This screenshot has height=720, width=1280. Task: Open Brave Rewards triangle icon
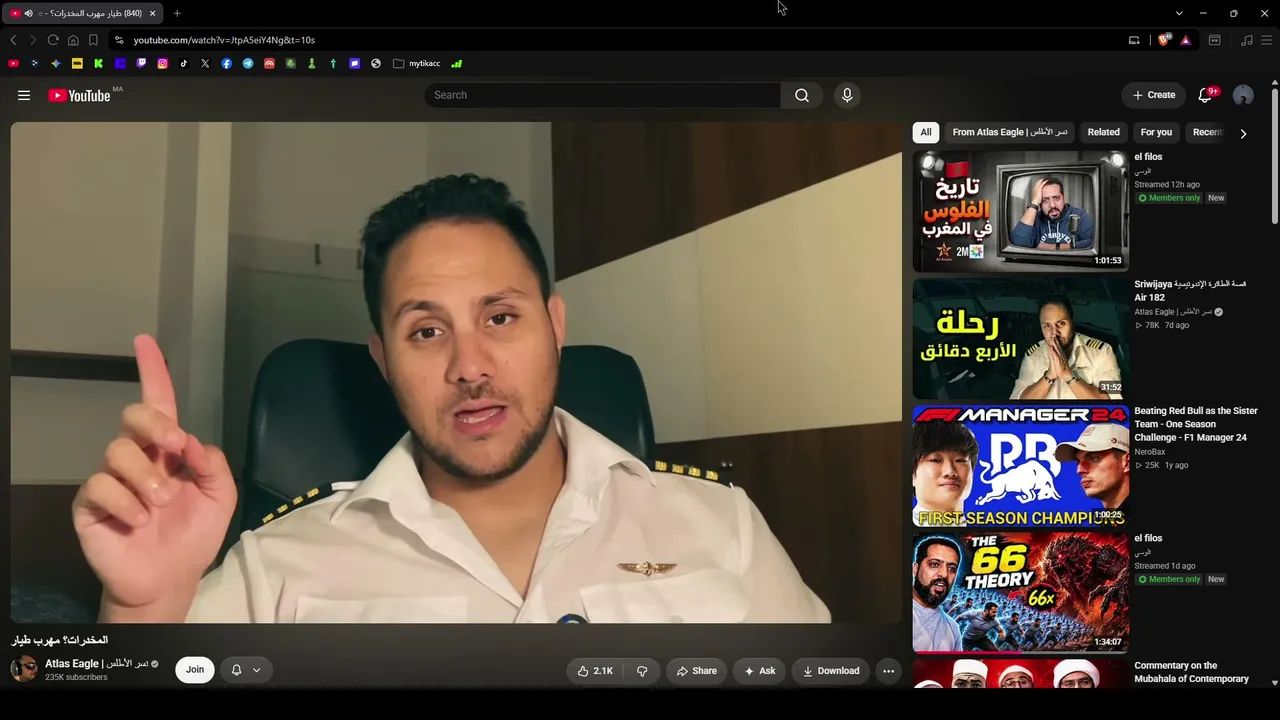coord(1186,40)
